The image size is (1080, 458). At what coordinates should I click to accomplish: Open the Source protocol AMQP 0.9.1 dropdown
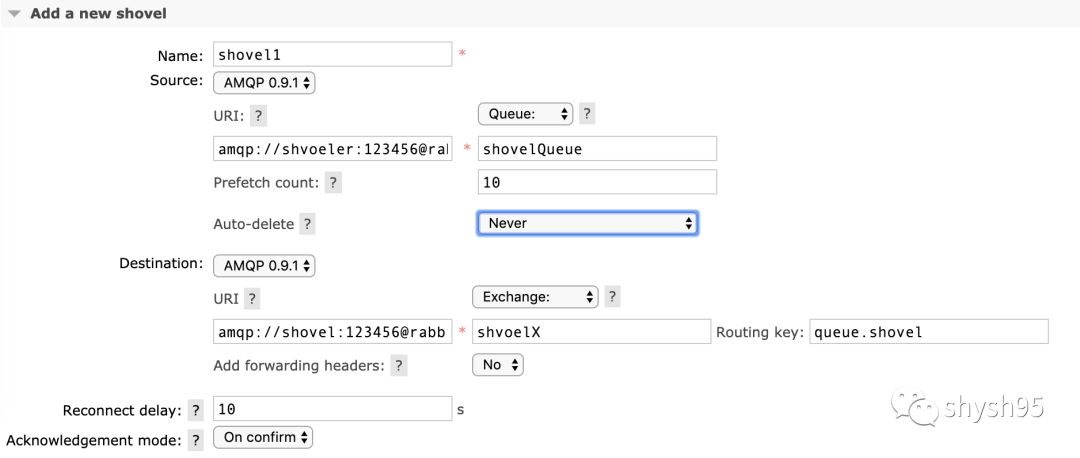pos(264,82)
